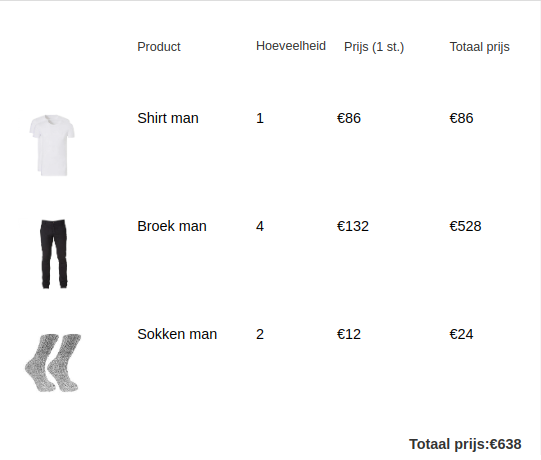Click the white shirt product image
Image resolution: width=541 pixels, height=460 pixels.
click(x=52, y=145)
